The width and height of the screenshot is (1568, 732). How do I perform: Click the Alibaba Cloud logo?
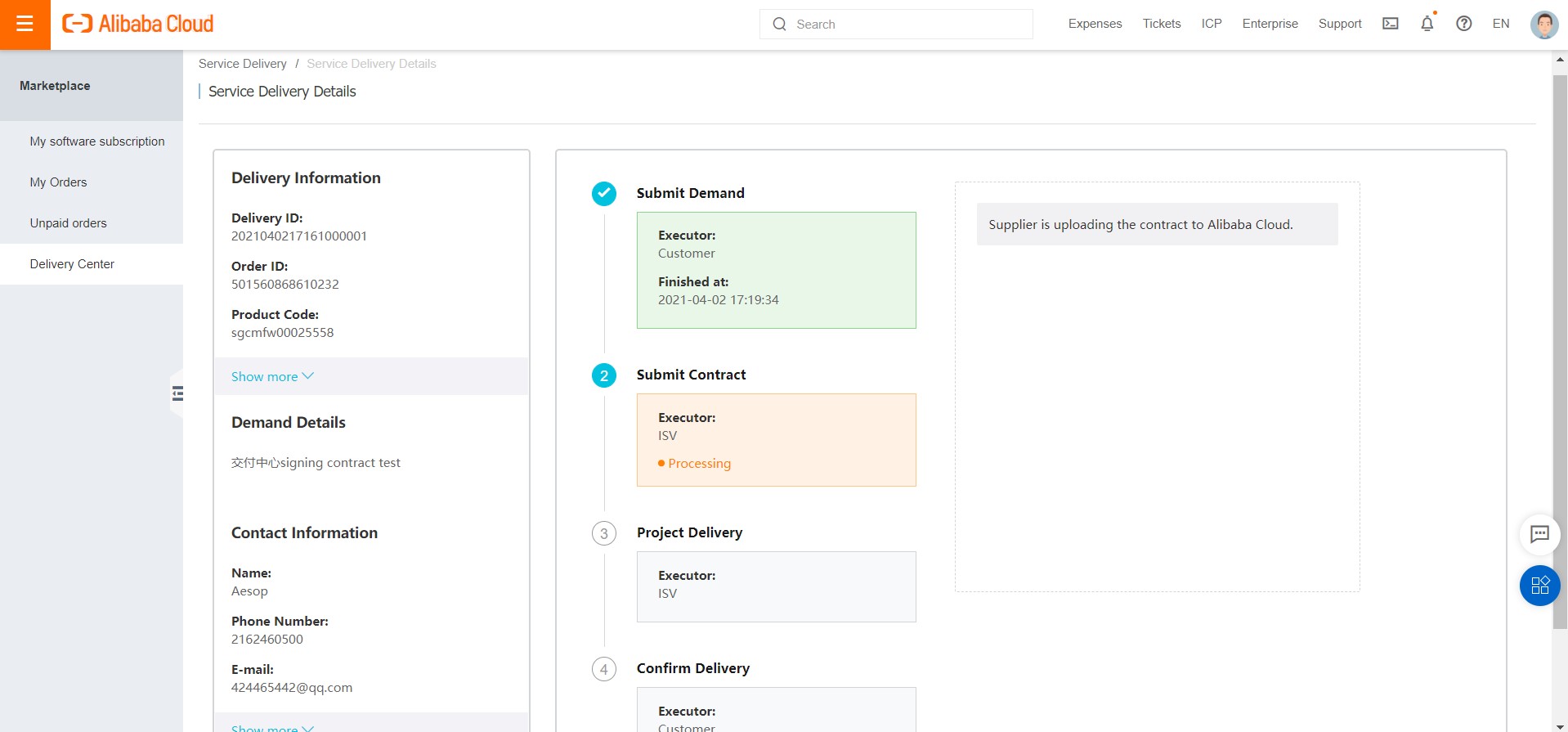137,24
